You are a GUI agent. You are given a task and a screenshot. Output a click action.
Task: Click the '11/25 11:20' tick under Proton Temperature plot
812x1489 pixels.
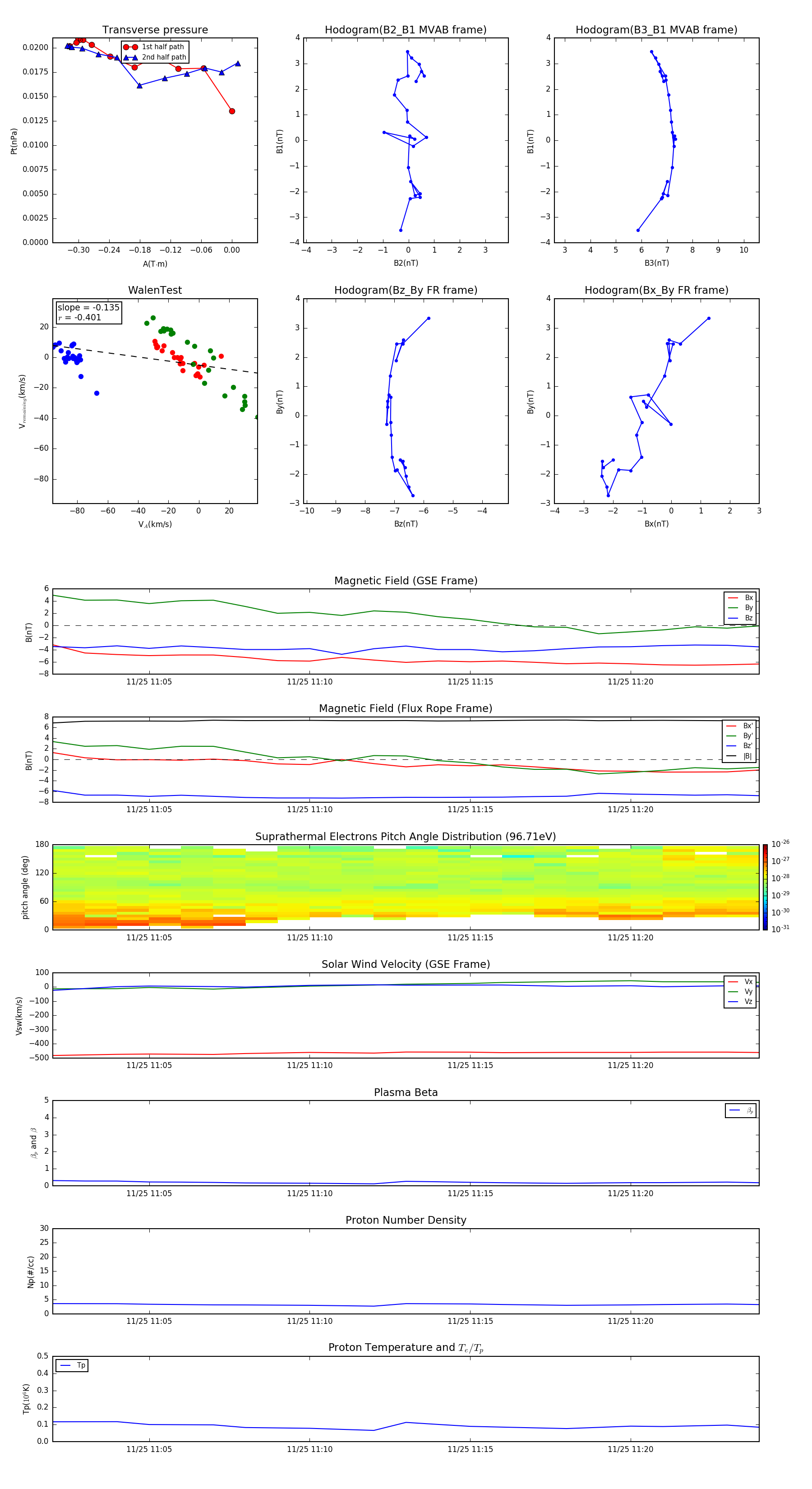[x=631, y=1449]
